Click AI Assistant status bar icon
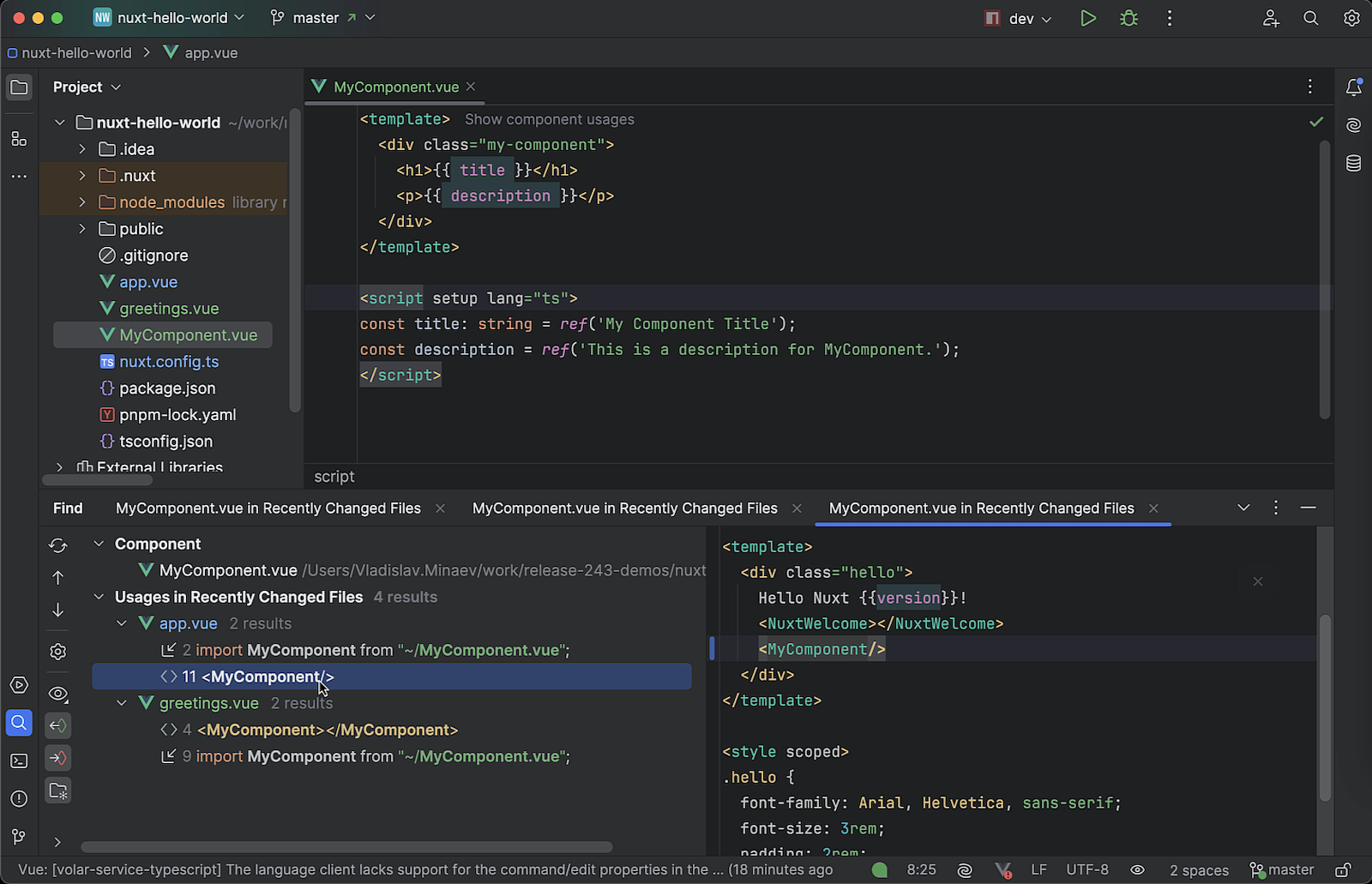Viewport: 1372px width, 884px height. click(x=965, y=870)
